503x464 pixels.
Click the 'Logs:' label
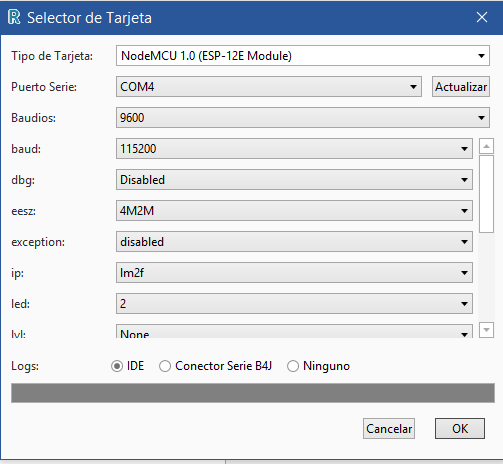click(x=25, y=366)
